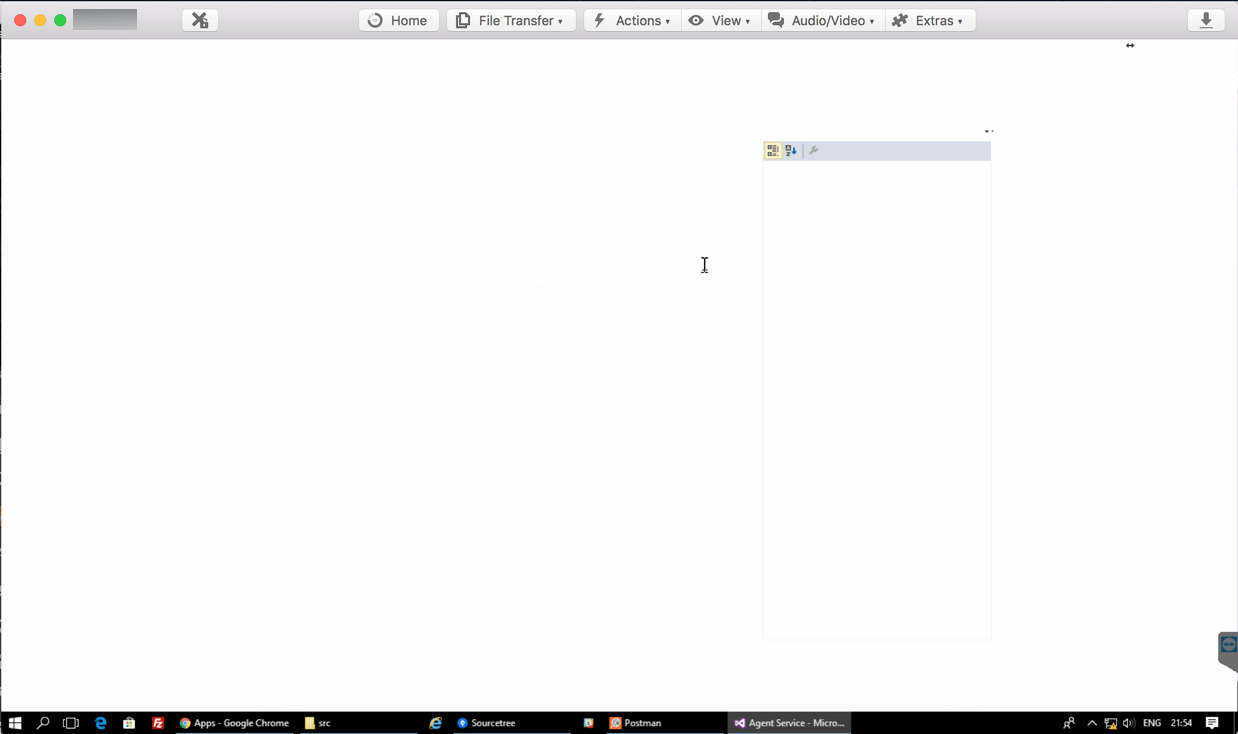Open Property Pages via the wrench icon
The width and height of the screenshot is (1238, 734).
tap(813, 151)
